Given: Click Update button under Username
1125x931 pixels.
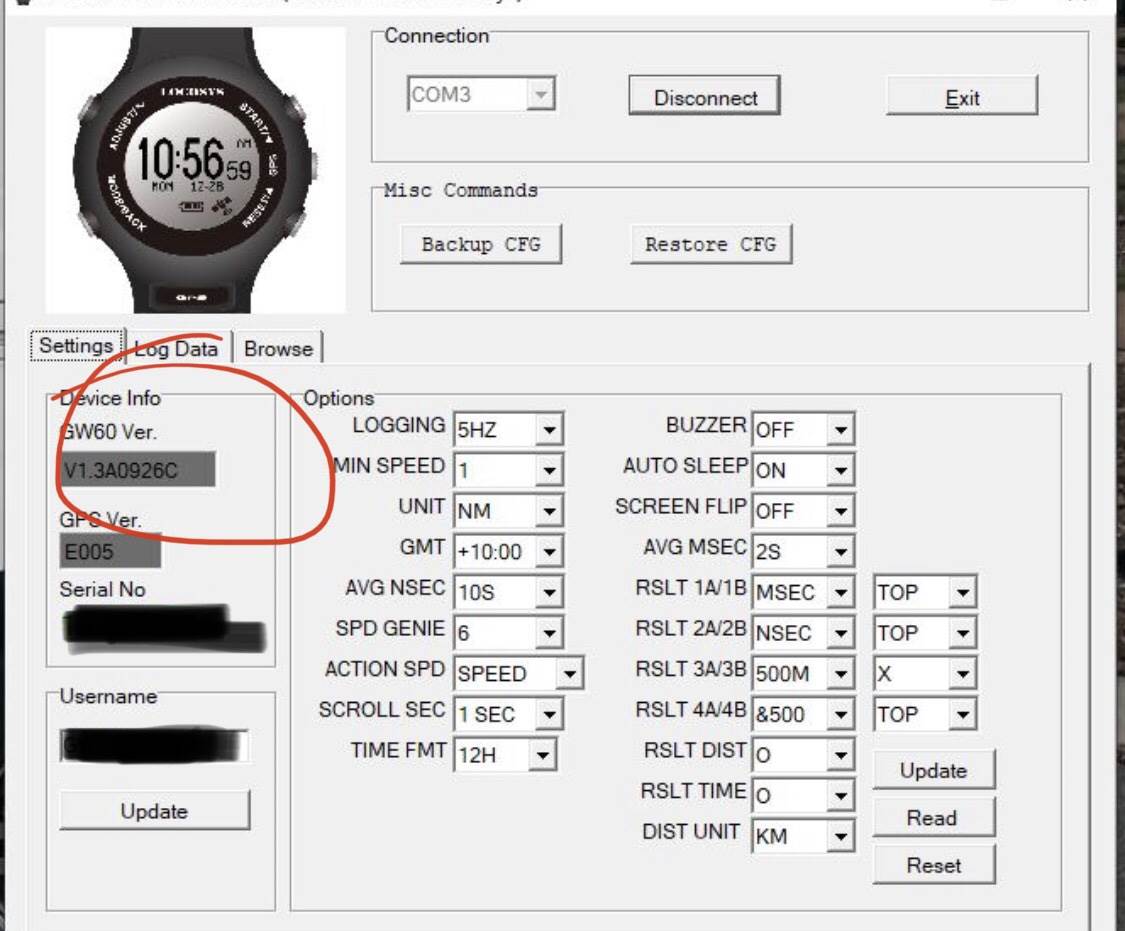Looking at the screenshot, I should tap(154, 811).
